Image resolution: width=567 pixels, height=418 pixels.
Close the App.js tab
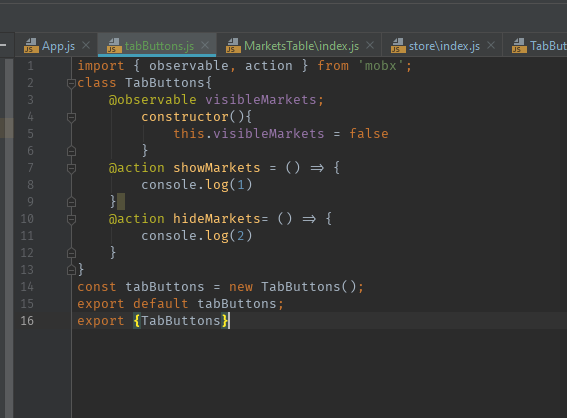click(86, 46)
